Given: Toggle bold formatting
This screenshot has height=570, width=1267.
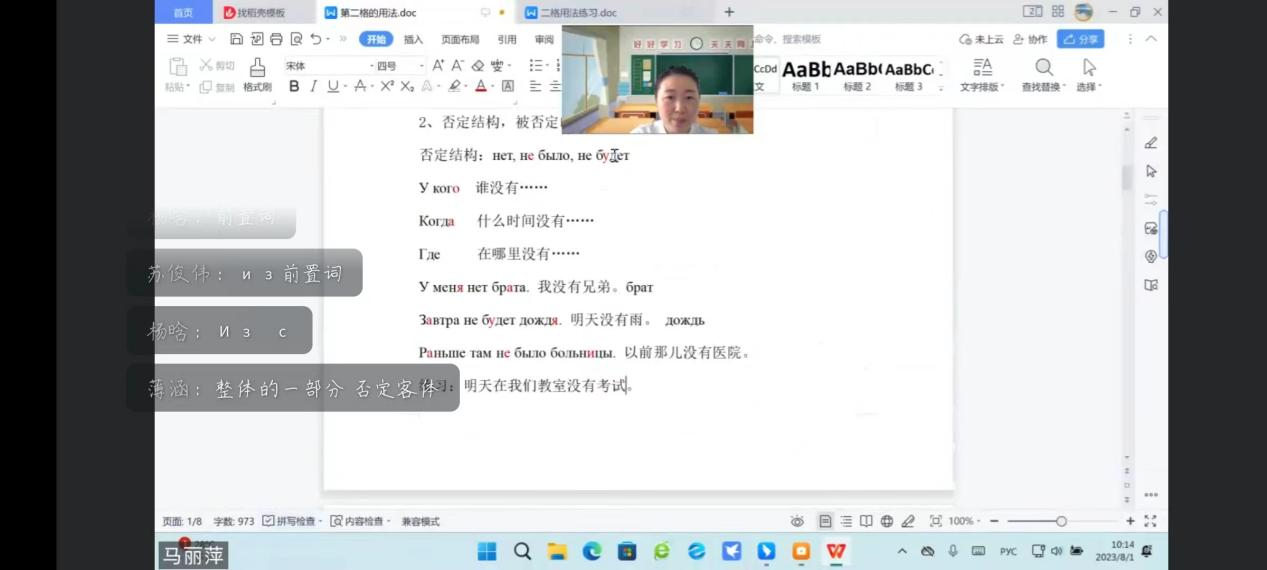Looking at the screenshot, I should (x=294, y=86).
